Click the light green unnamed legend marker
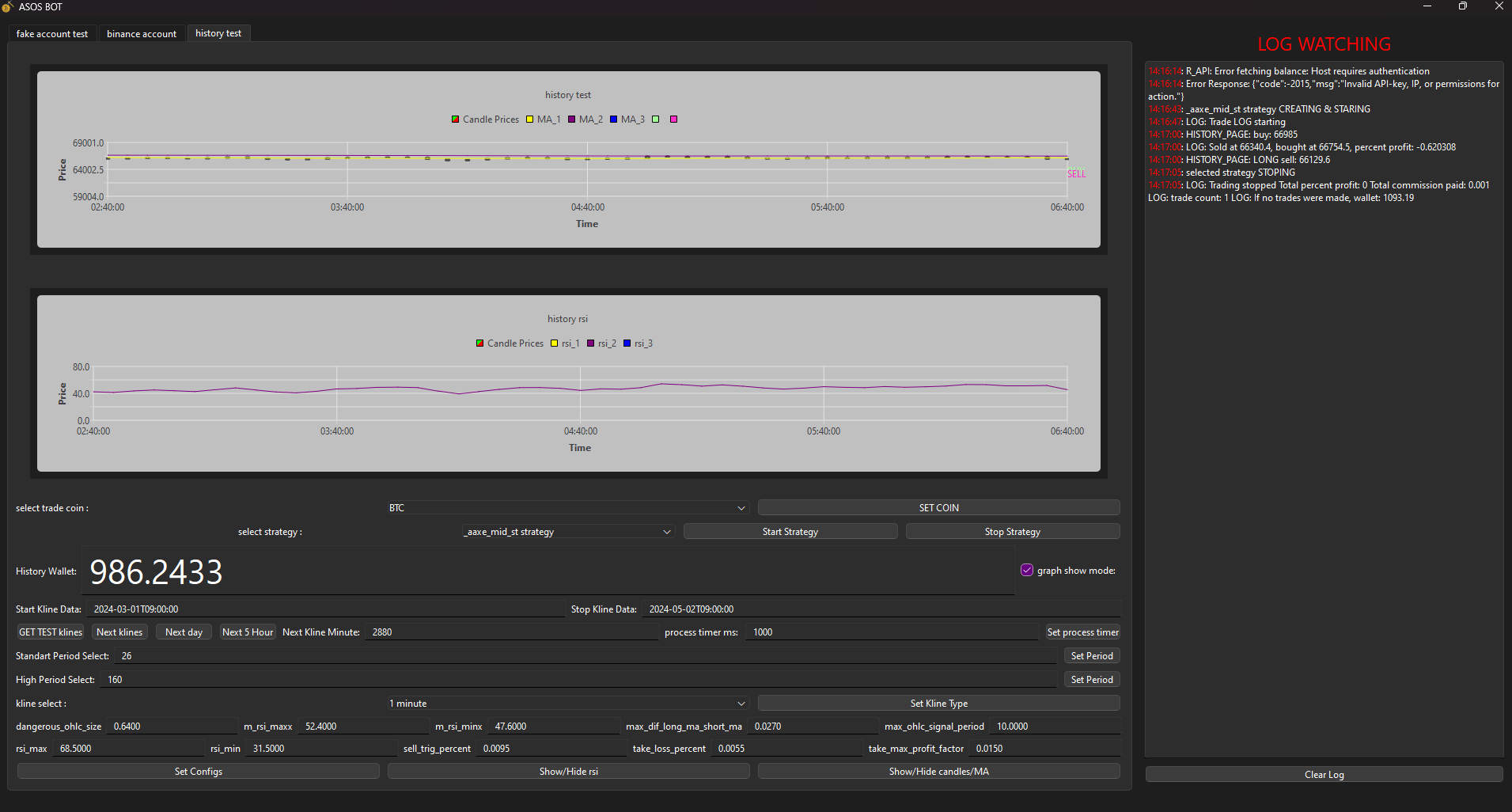Screen dimensions: 1512x812 coord(656,120)
